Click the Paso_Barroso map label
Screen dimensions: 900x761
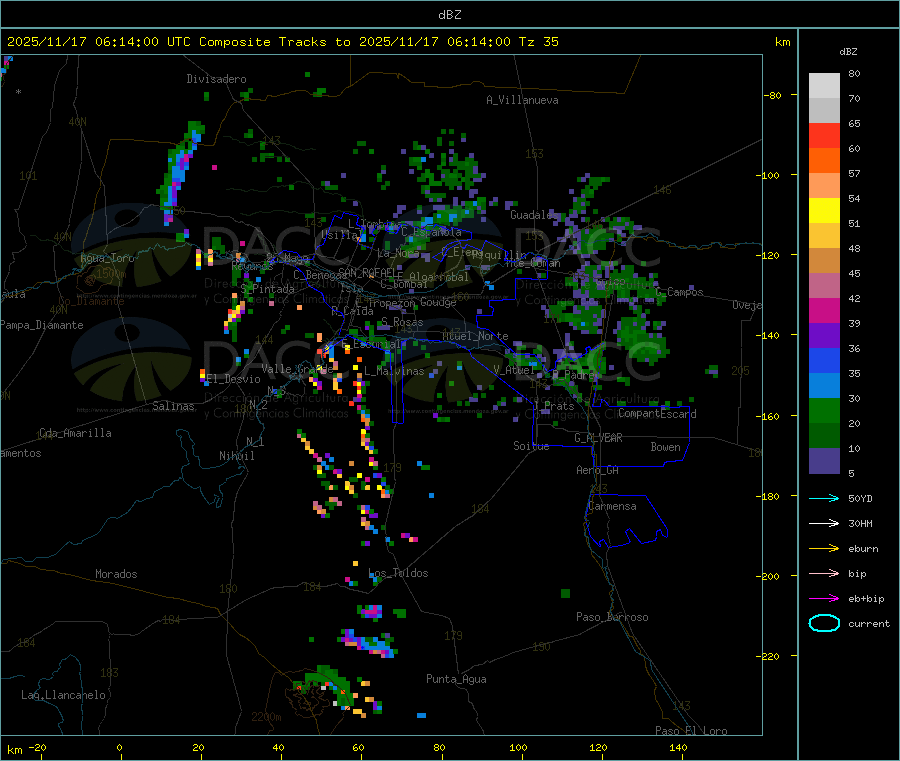coord(612,617)
